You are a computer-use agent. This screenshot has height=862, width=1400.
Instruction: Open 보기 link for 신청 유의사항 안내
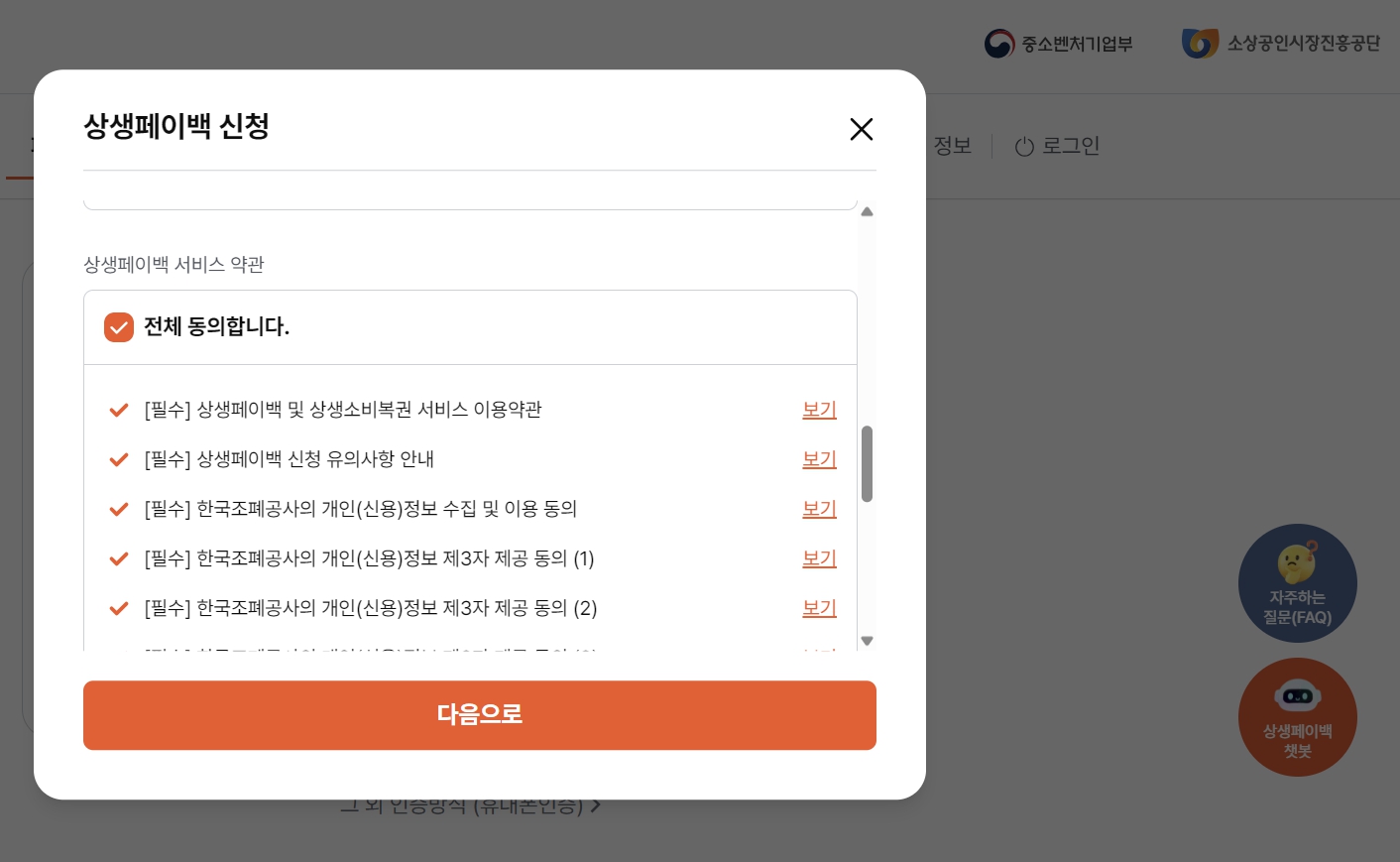819,459
